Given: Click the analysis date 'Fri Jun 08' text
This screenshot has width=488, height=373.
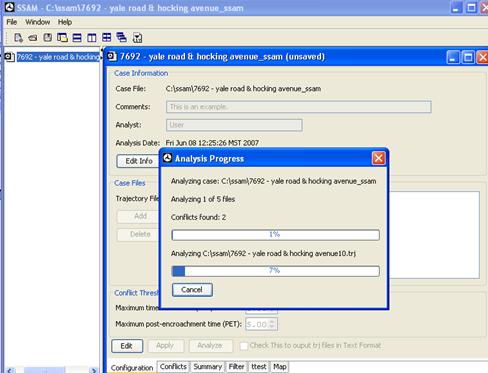Looking at the screenshot, I should click(x=212, y=143).
